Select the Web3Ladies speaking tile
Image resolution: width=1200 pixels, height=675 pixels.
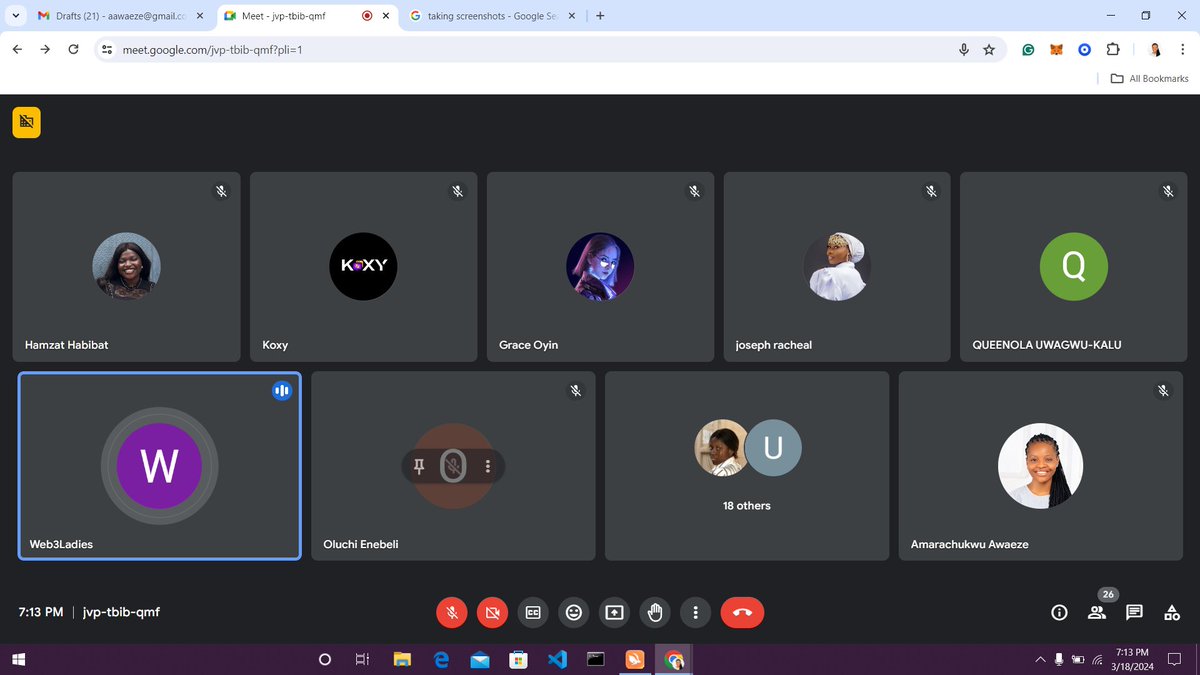pyautogui.click(x=160, y=466)
